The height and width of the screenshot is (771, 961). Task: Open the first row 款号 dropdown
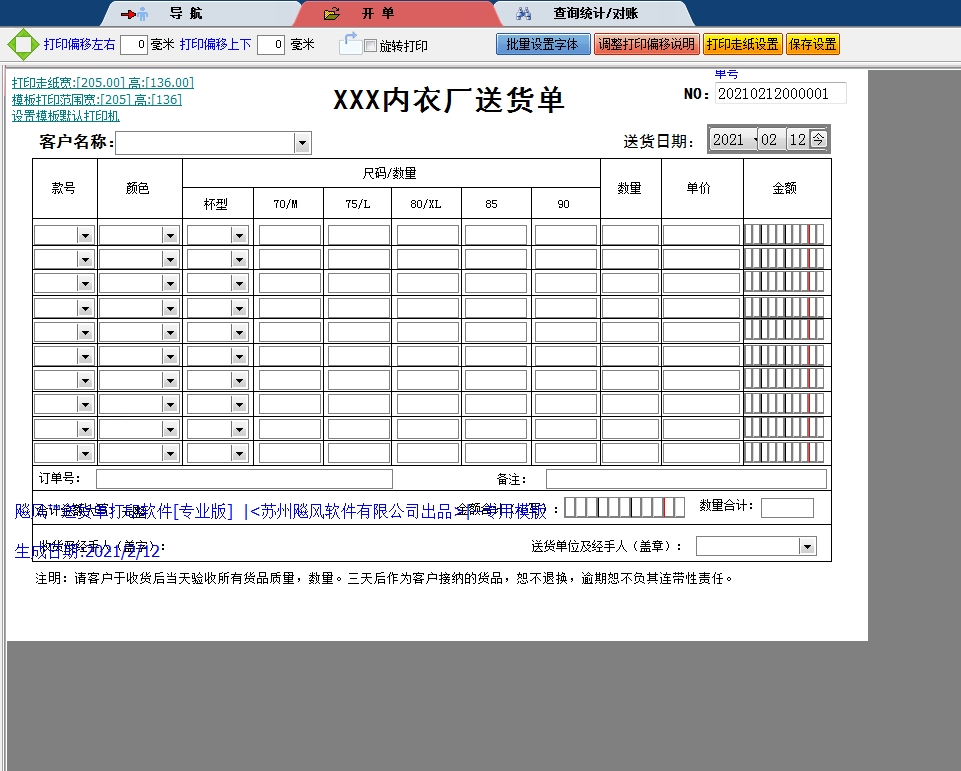coord(86,235)
